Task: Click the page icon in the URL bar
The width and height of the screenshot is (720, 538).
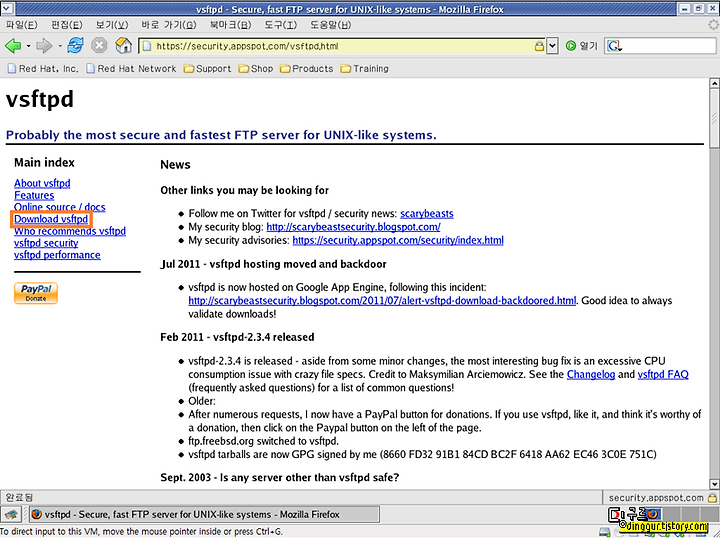Action: tap(146, 46)
